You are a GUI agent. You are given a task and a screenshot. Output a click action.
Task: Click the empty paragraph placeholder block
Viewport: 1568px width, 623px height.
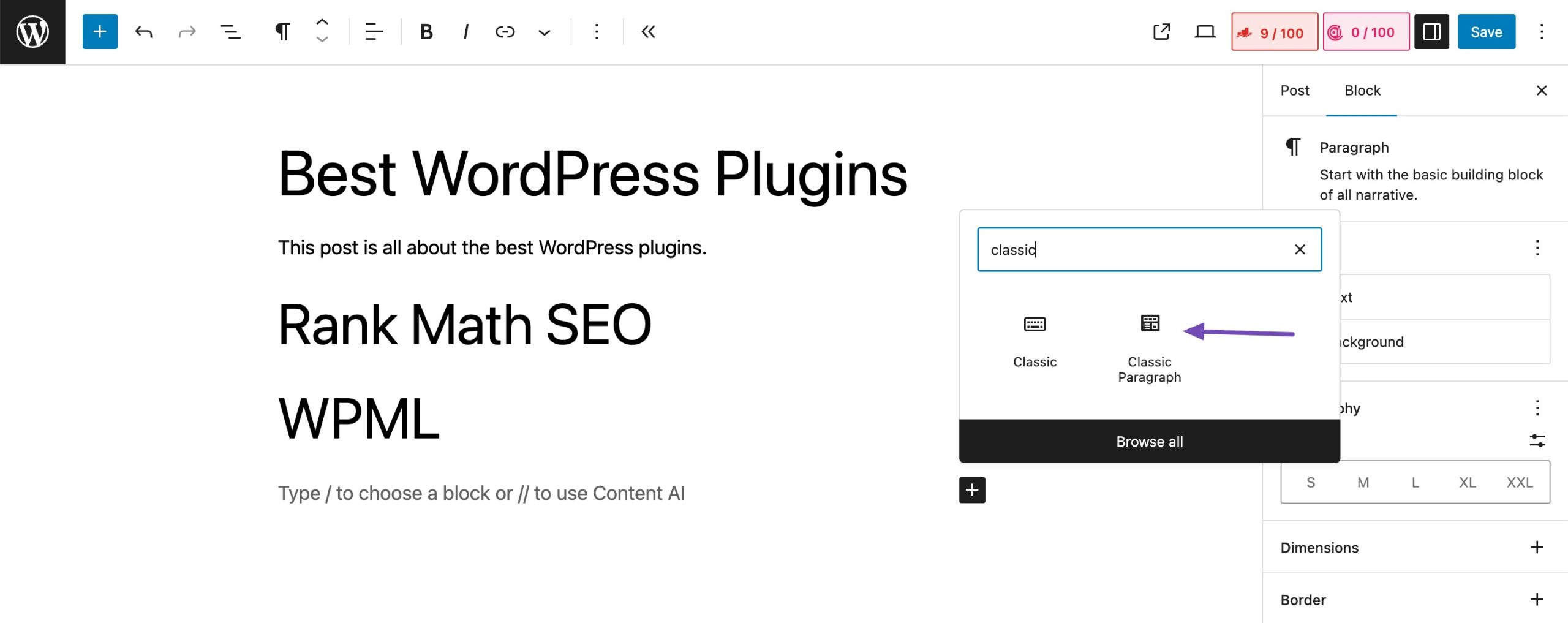click(x=481, y=493)
